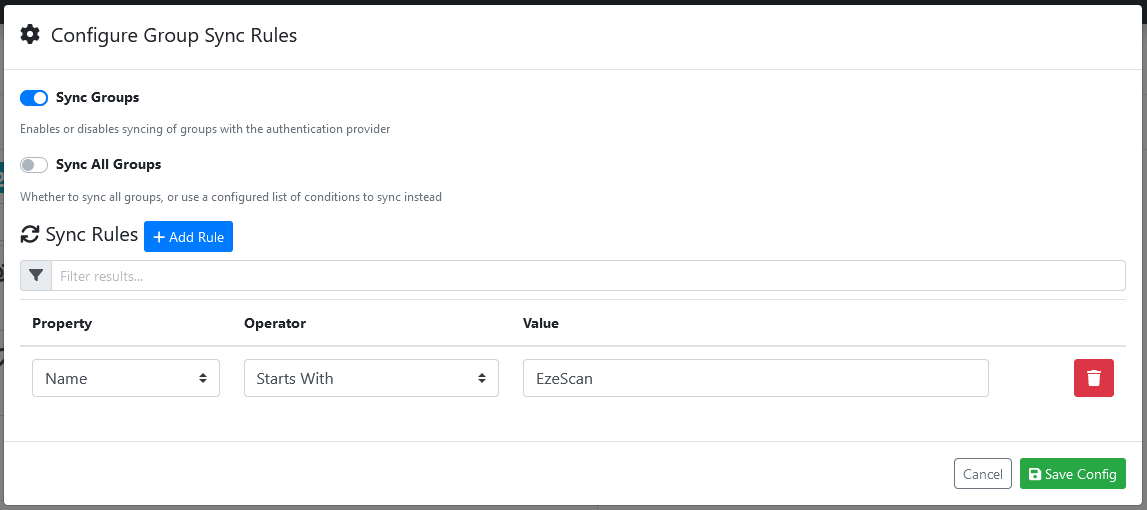The width and height of the screenshot is (1147, 510).
Task: Click the gear icon in the dialog title
Action: tap(30, 35)
